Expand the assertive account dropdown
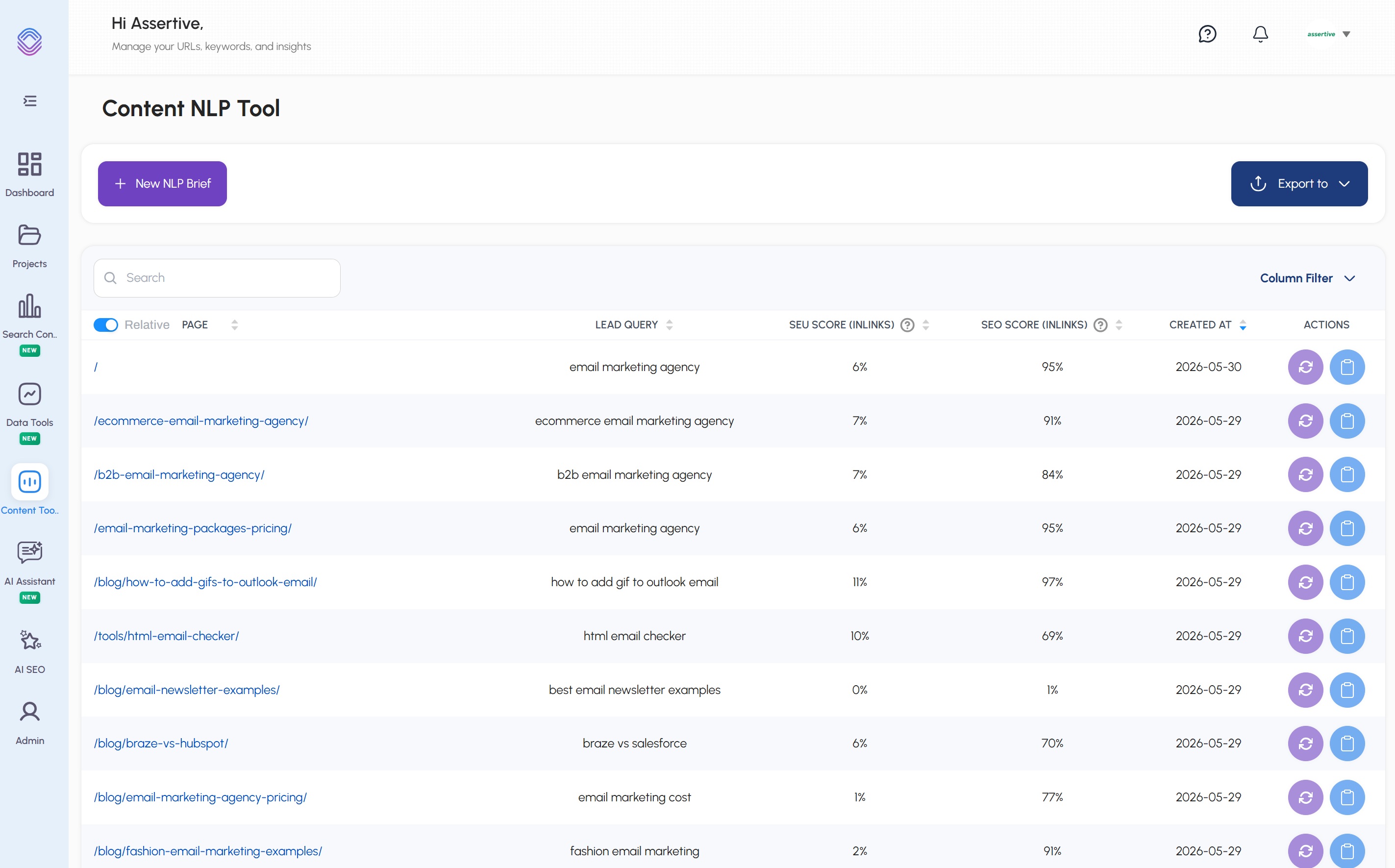Image resolution: width=1395 pixels, height=868 pixels. click(x=1328, y=34)
